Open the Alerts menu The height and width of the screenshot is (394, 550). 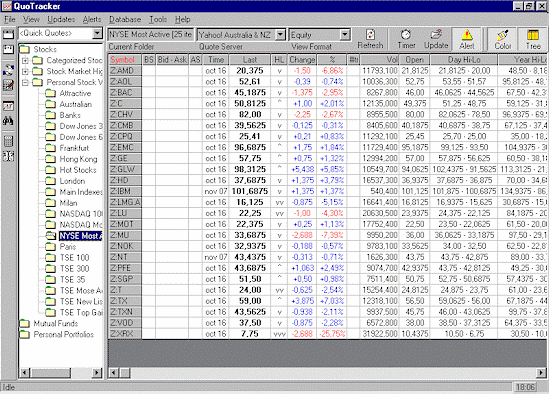pos(92,19)
